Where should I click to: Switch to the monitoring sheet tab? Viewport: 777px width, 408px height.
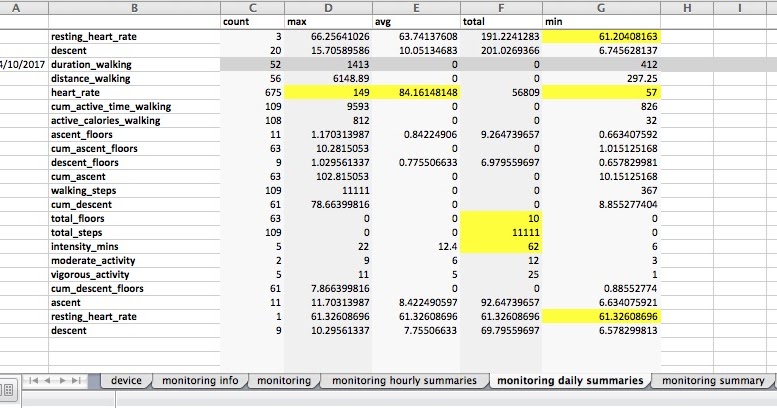pos(284,380)
